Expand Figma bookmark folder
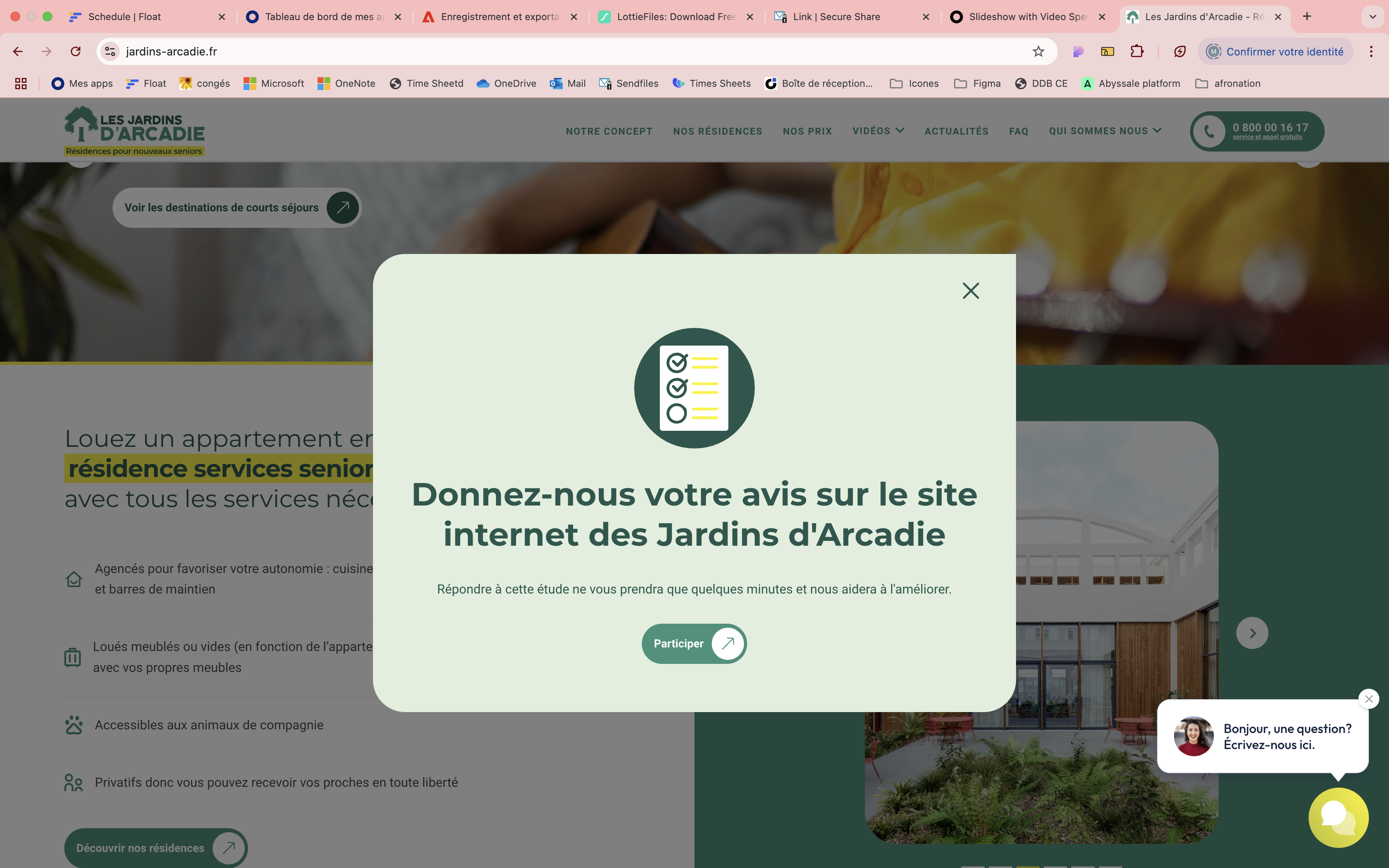Viewport: 1389px width, 868px height. pos(977,83)
